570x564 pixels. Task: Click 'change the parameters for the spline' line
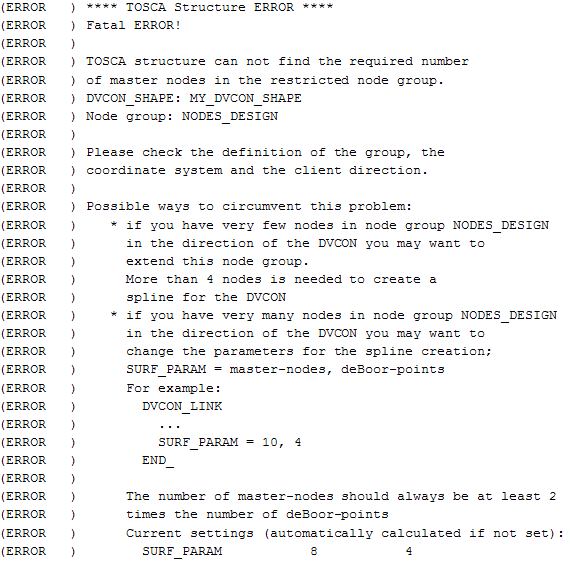[309, 352]
